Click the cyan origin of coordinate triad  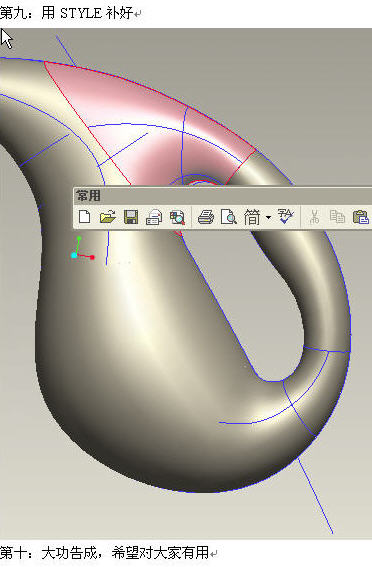point(74,255)
